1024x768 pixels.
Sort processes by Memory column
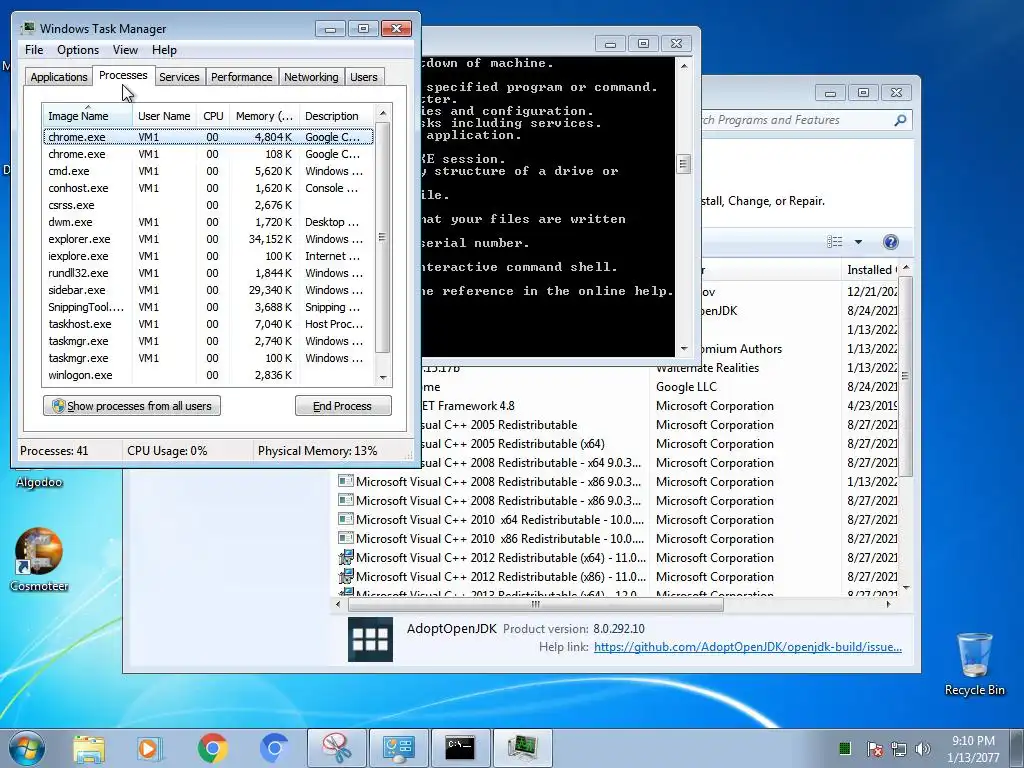(264, 116)
